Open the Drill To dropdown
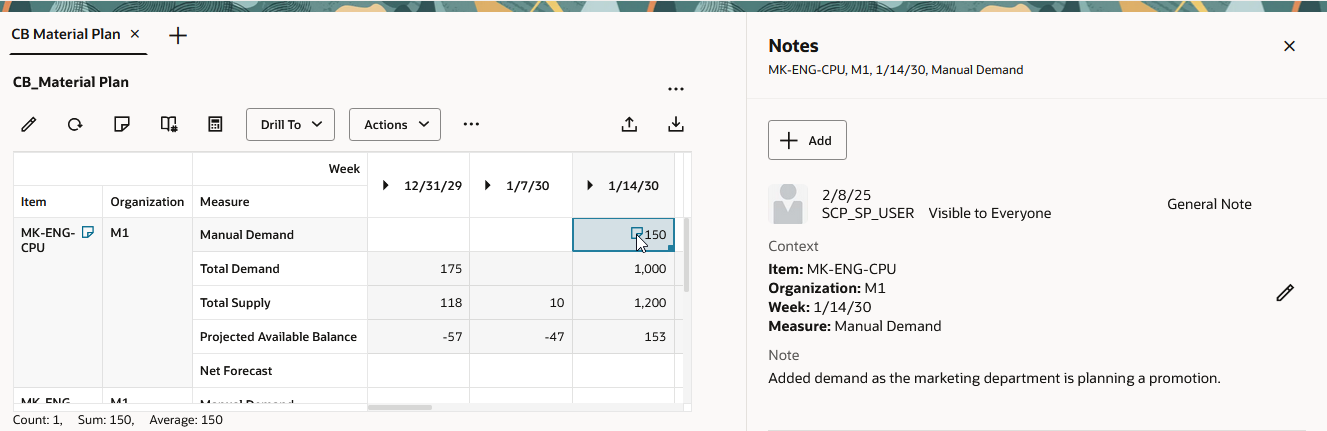Image resolution: width=1327 pixels, height=431 pixels. [290, 124]
